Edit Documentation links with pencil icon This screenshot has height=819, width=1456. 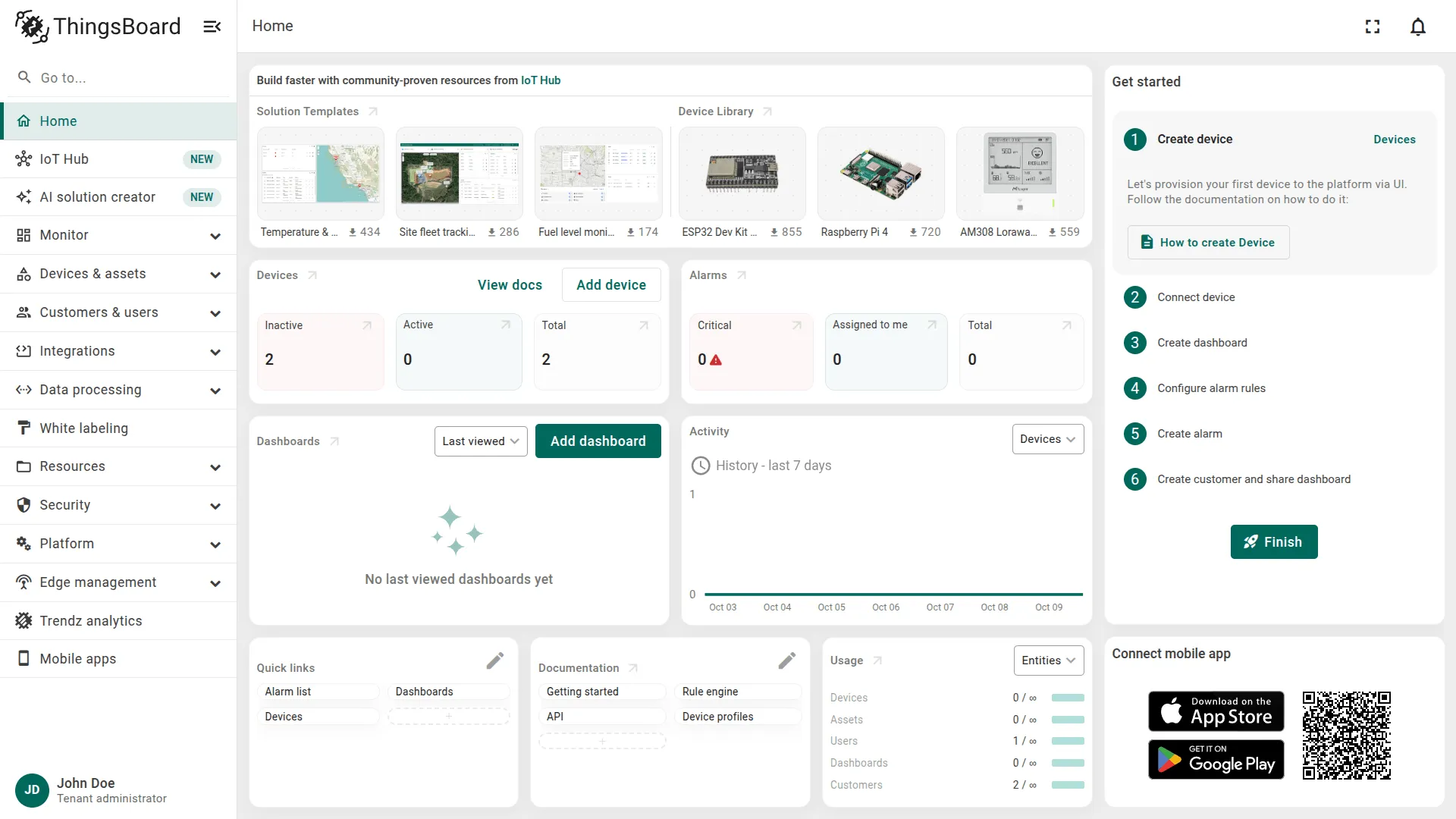coord(787,661)
